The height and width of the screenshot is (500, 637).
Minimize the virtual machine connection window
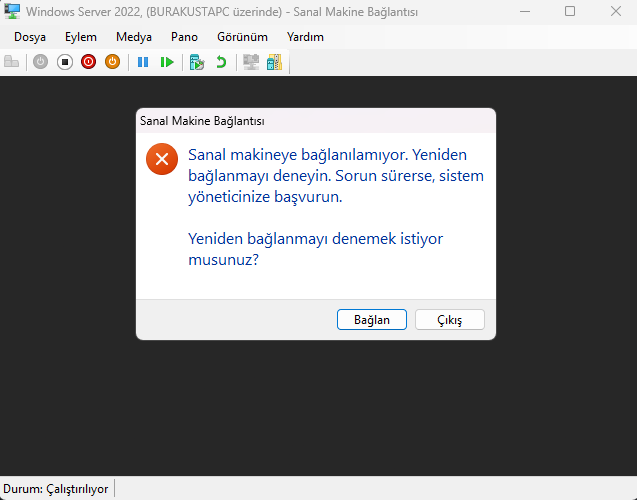(x=525, y=11)
